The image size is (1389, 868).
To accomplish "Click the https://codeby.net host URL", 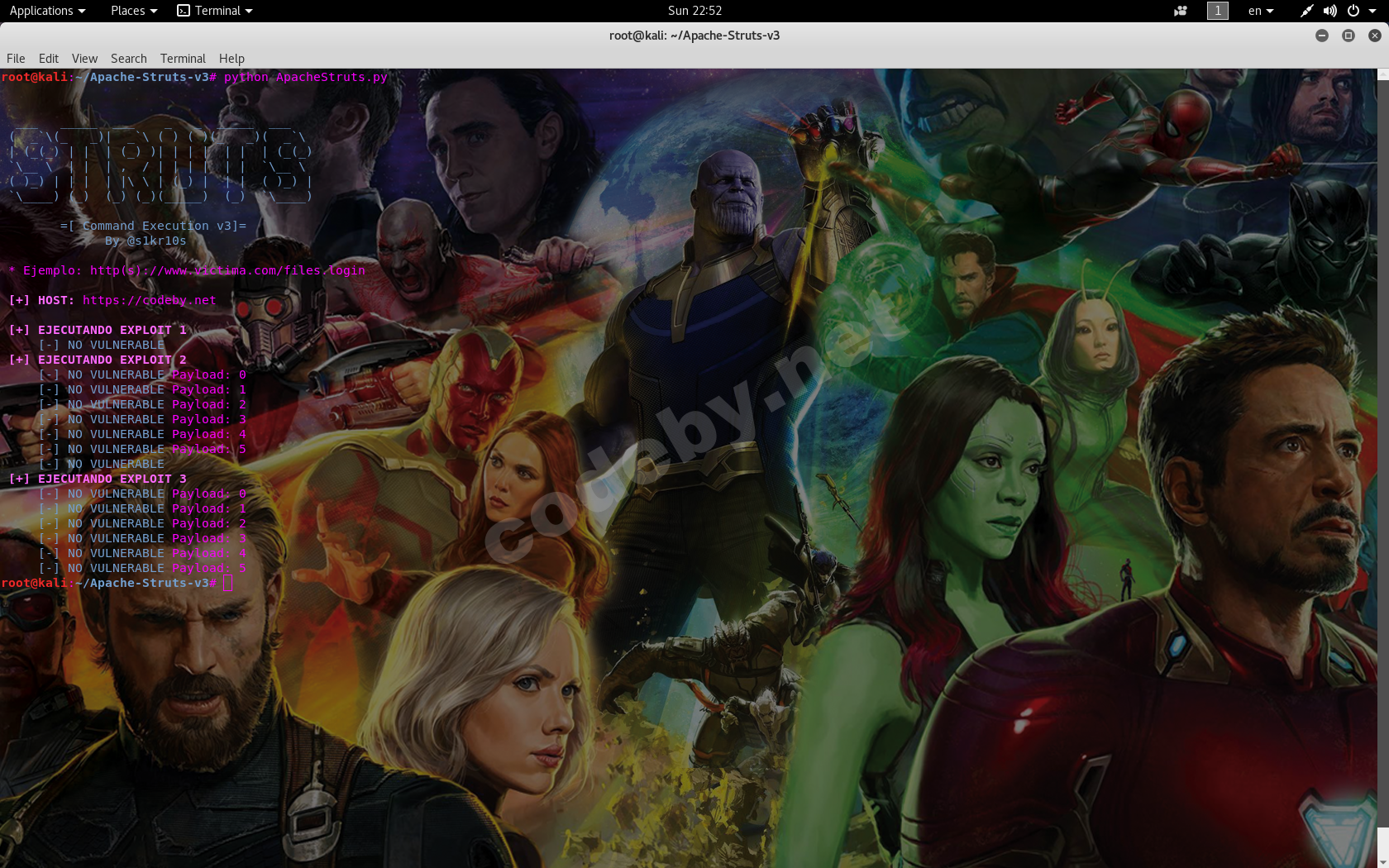I will (149, 300).
